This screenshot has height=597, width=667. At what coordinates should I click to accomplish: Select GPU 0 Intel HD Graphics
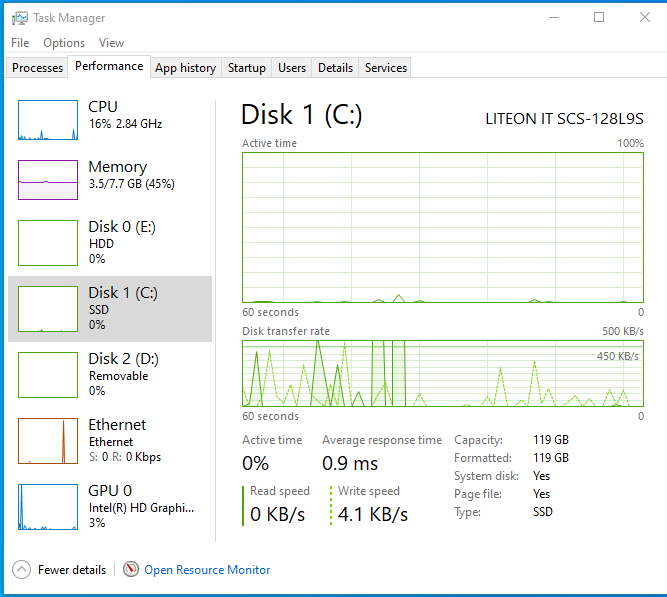click(x=110, y=506)
